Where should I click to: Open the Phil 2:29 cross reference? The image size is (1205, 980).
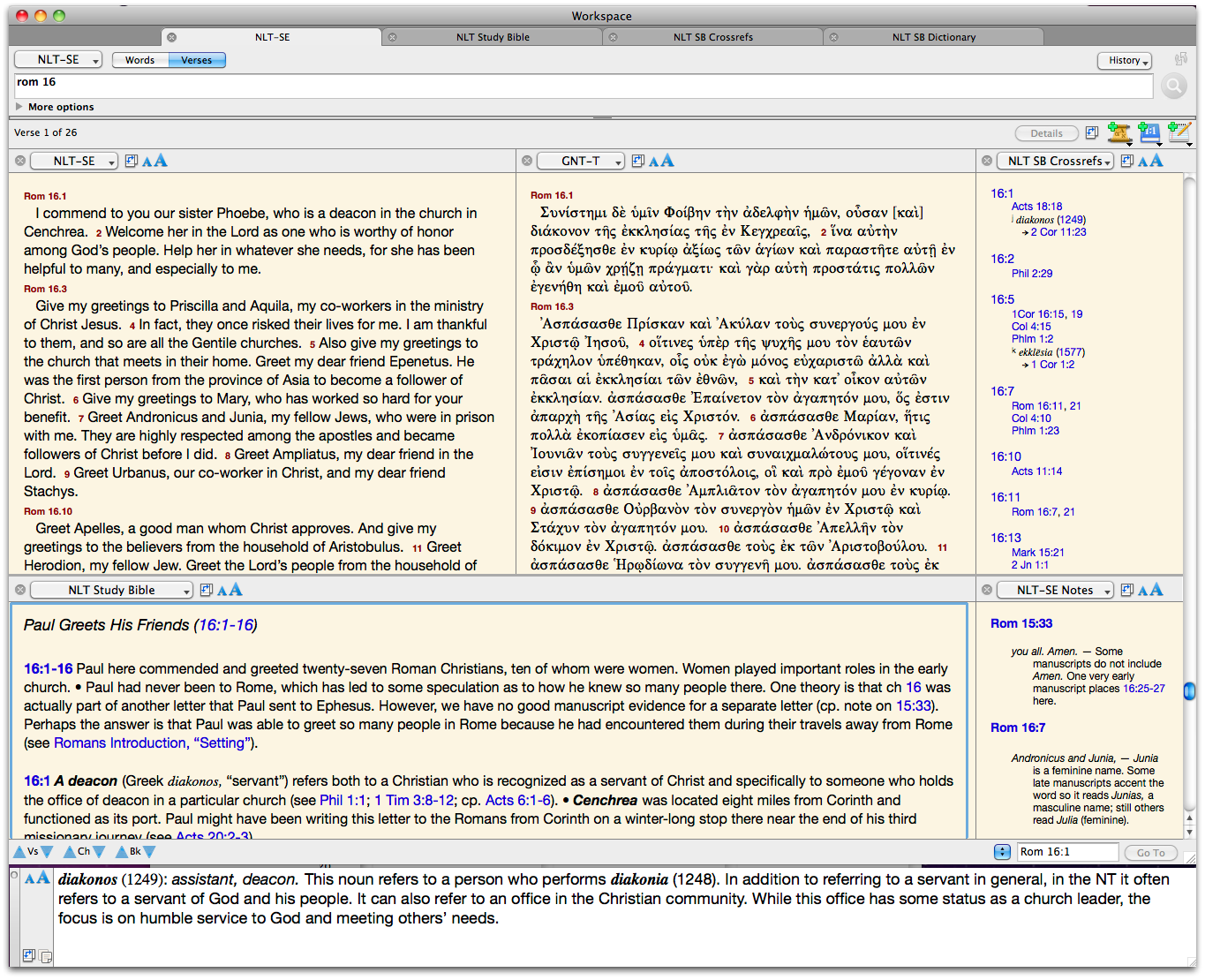point(1032,274)
